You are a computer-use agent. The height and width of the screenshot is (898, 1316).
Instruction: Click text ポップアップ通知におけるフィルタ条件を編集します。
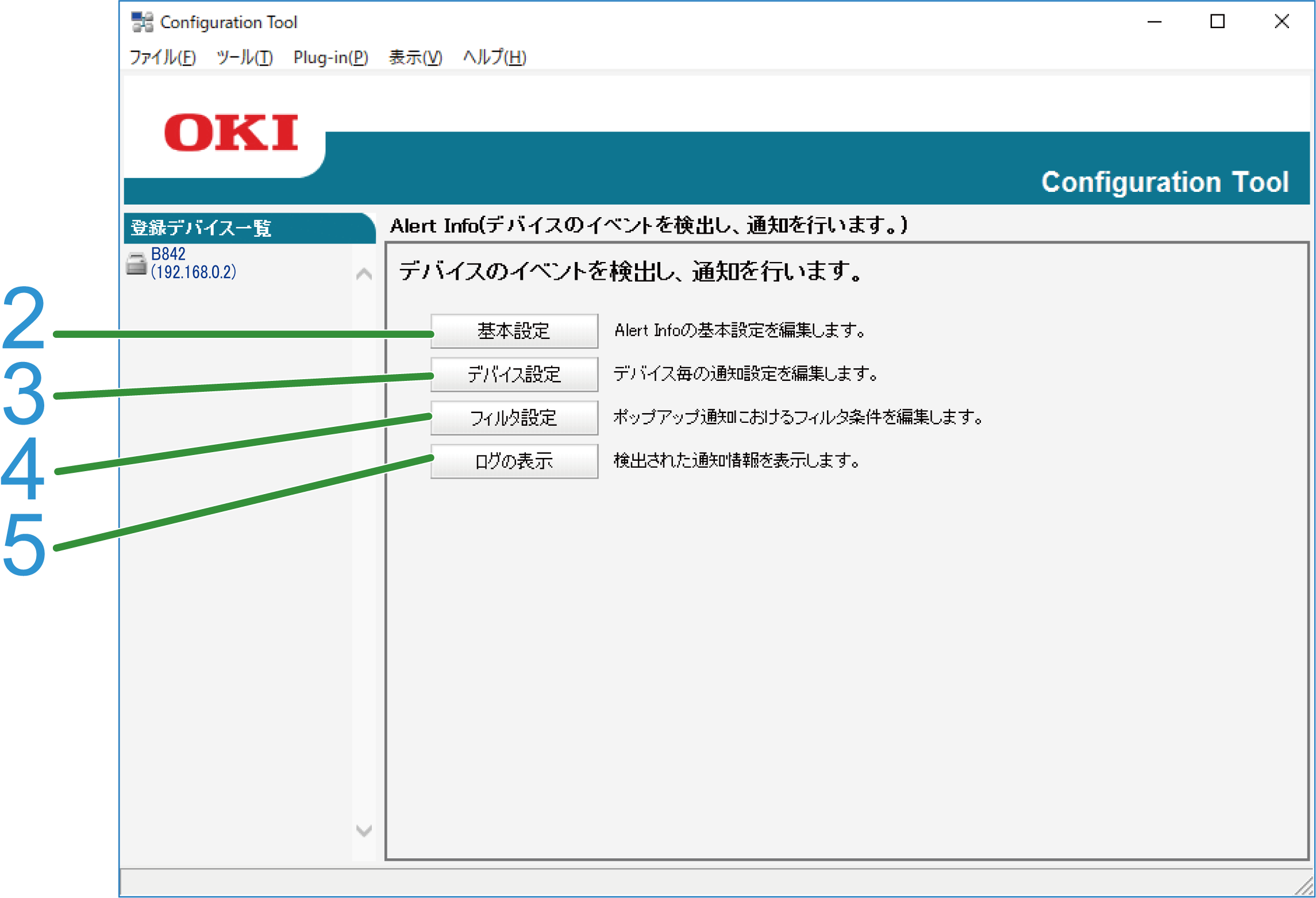tap(799, 417)
